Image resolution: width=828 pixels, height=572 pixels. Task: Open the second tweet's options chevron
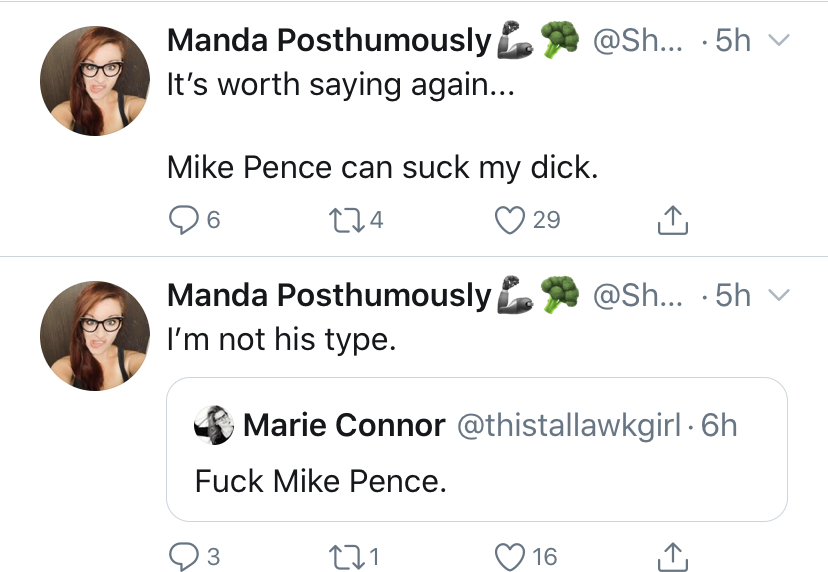coord(778,295)
